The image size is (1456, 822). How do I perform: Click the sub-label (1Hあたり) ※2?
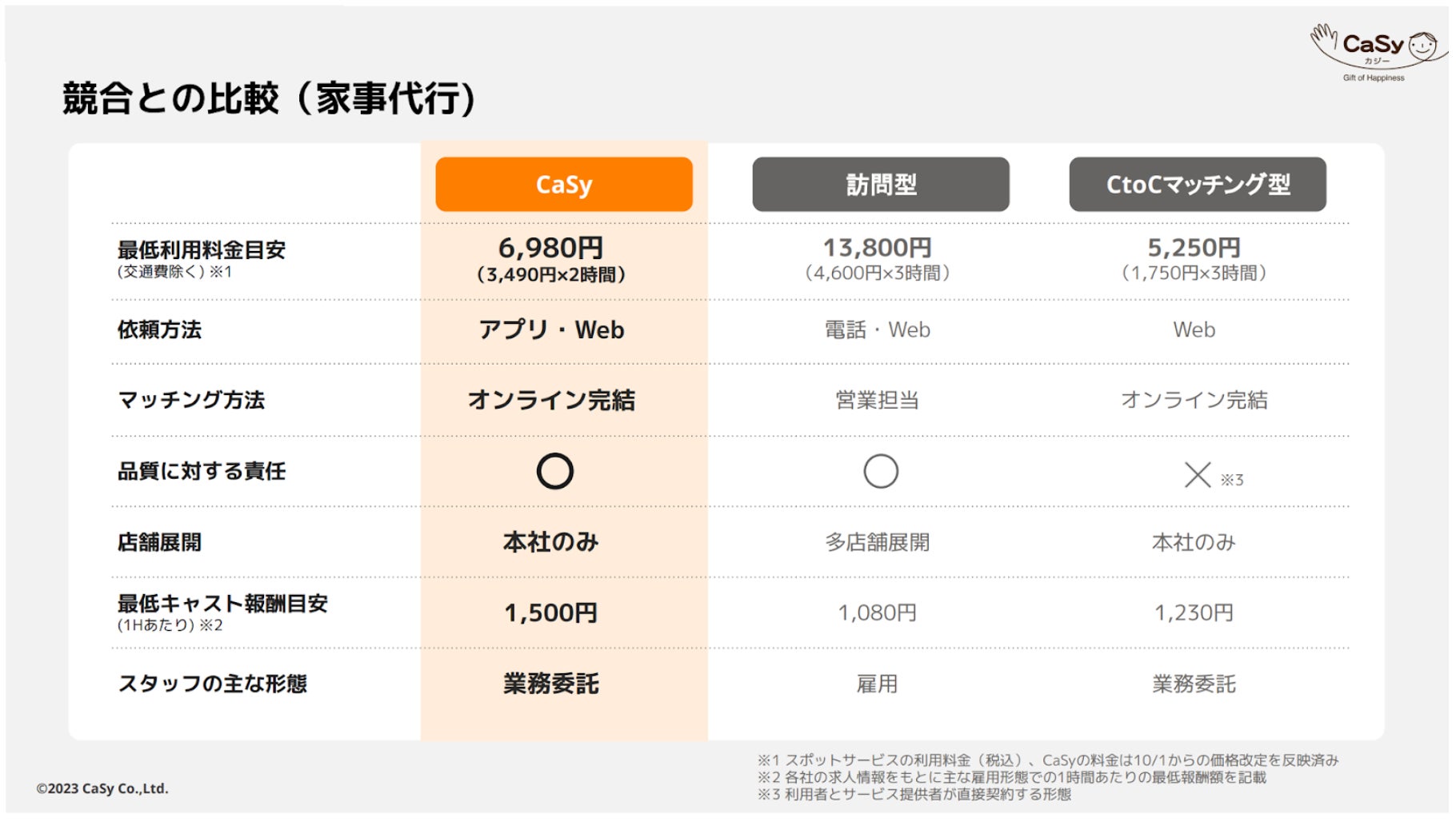(170, 625)
